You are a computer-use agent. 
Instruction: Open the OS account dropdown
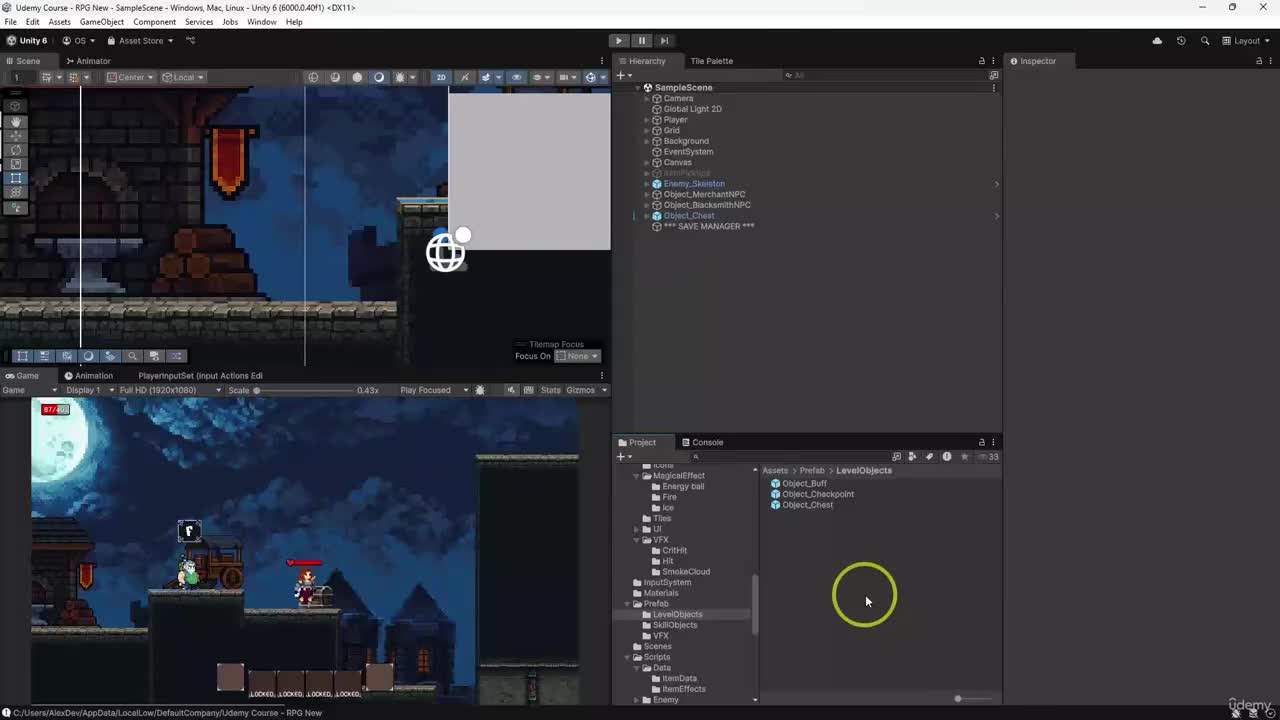click(79, 41)
